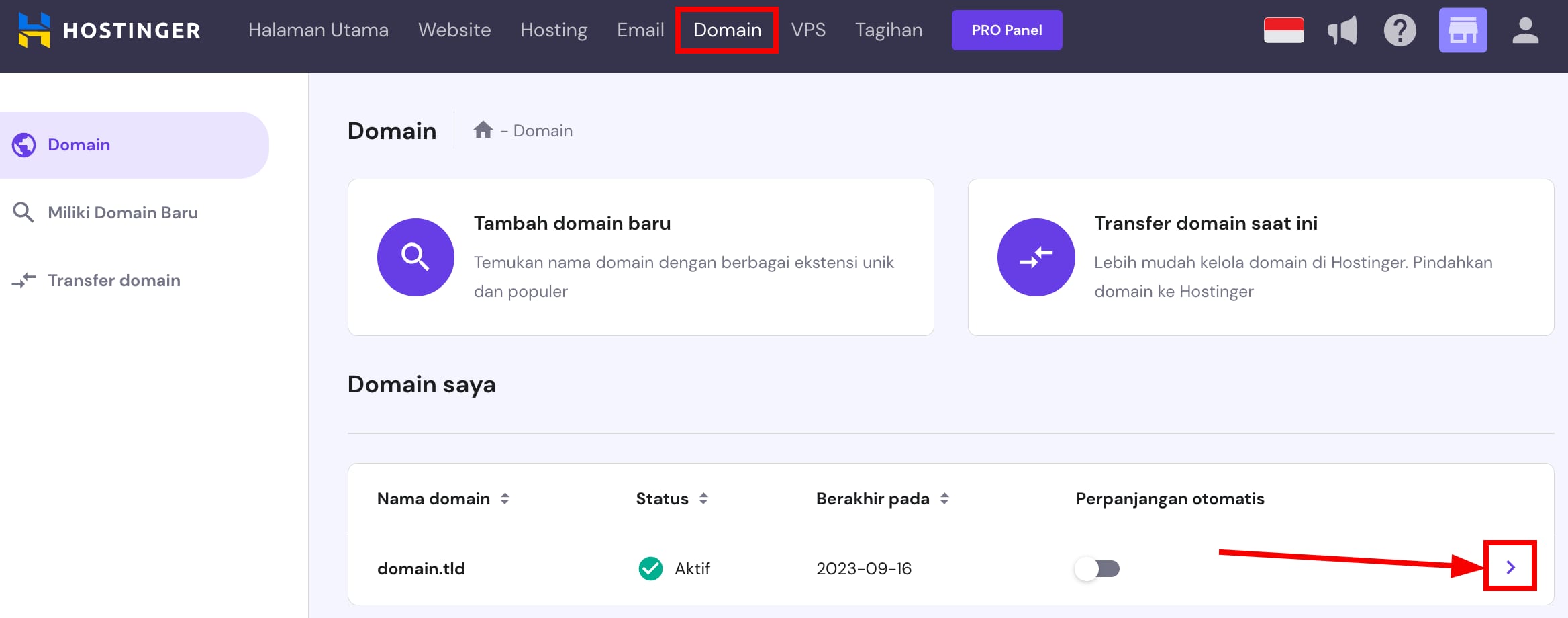Open the user profile icon
Image resolution: width=1568 pixels, height=618 pixels.
[x=1525, y=30]
